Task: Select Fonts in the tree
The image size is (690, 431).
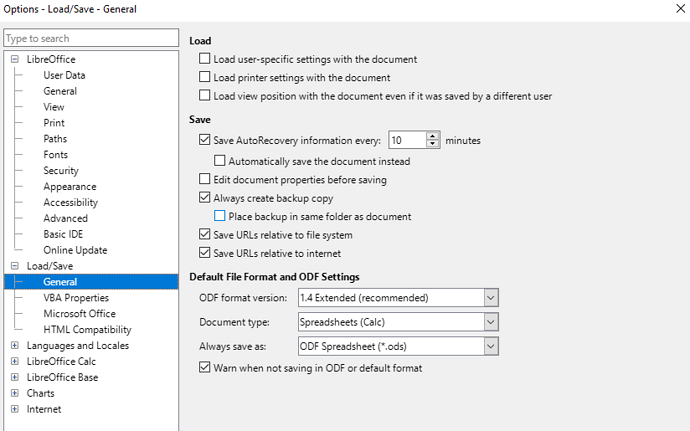Action: [x=55, y=155]
